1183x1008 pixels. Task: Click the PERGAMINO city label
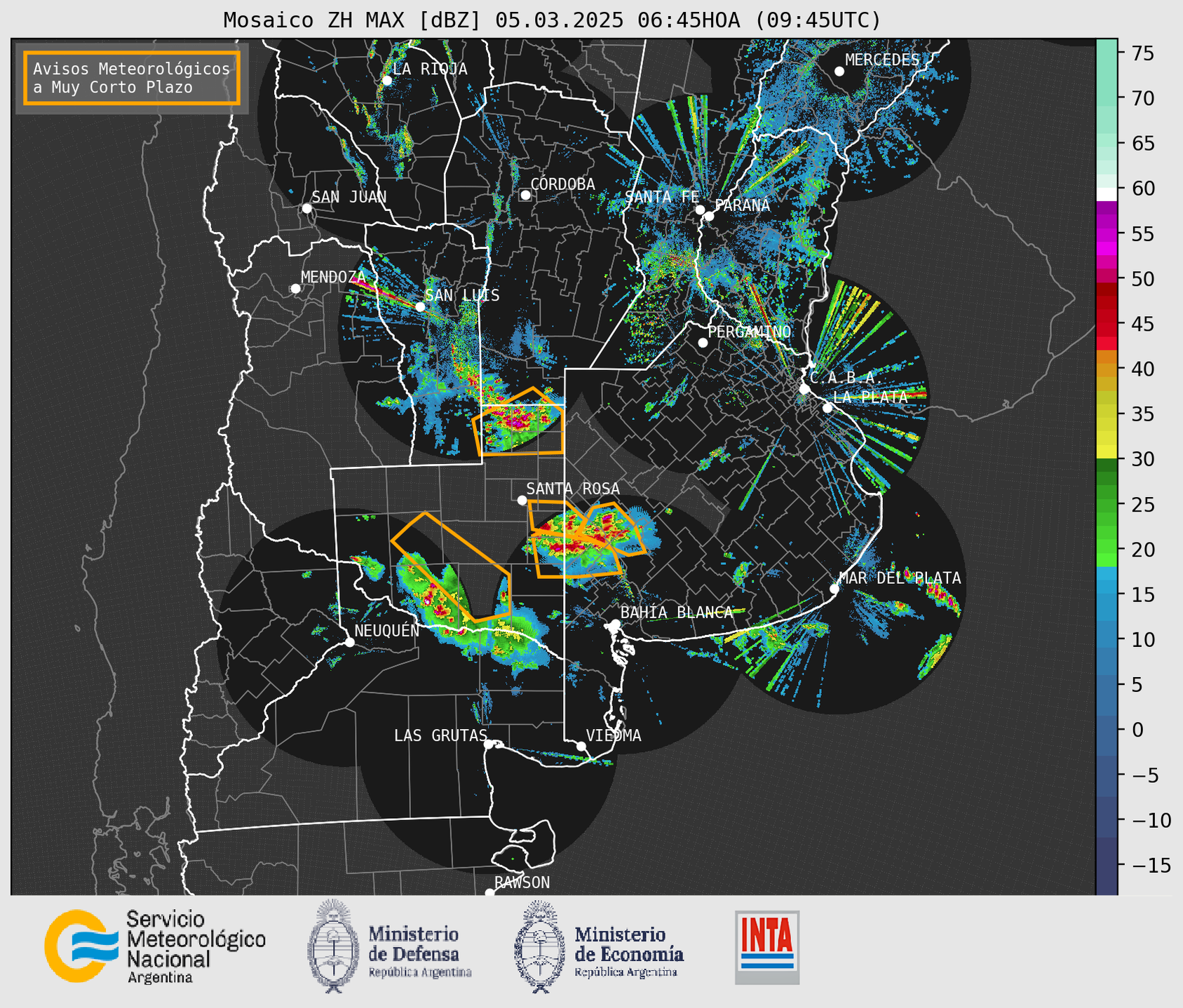[x=750, y=332]
